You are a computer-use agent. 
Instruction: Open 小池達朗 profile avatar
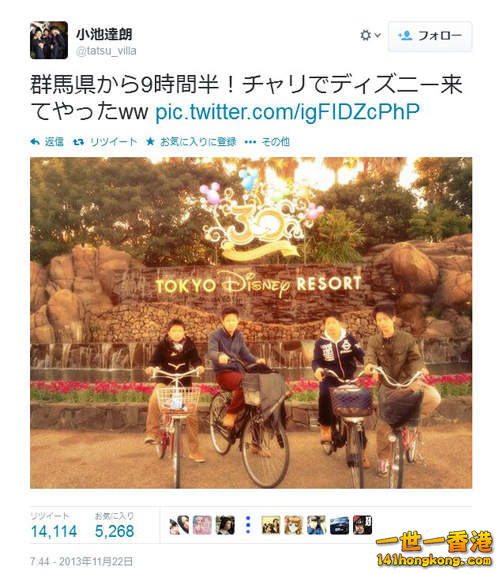tap(49, 40)
